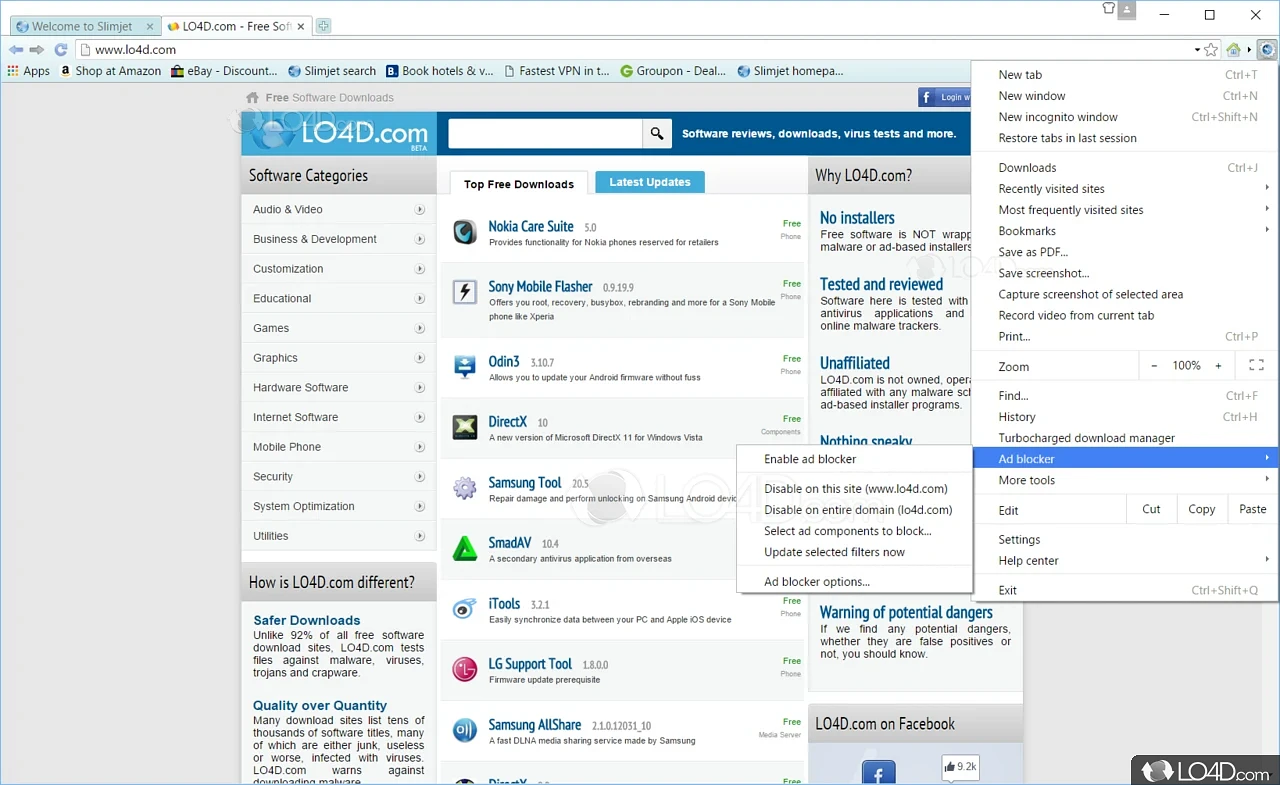Click the browser forward arrow
Image resolution: width=1280 pixels, height=785 pixels.
coord(37,50)
